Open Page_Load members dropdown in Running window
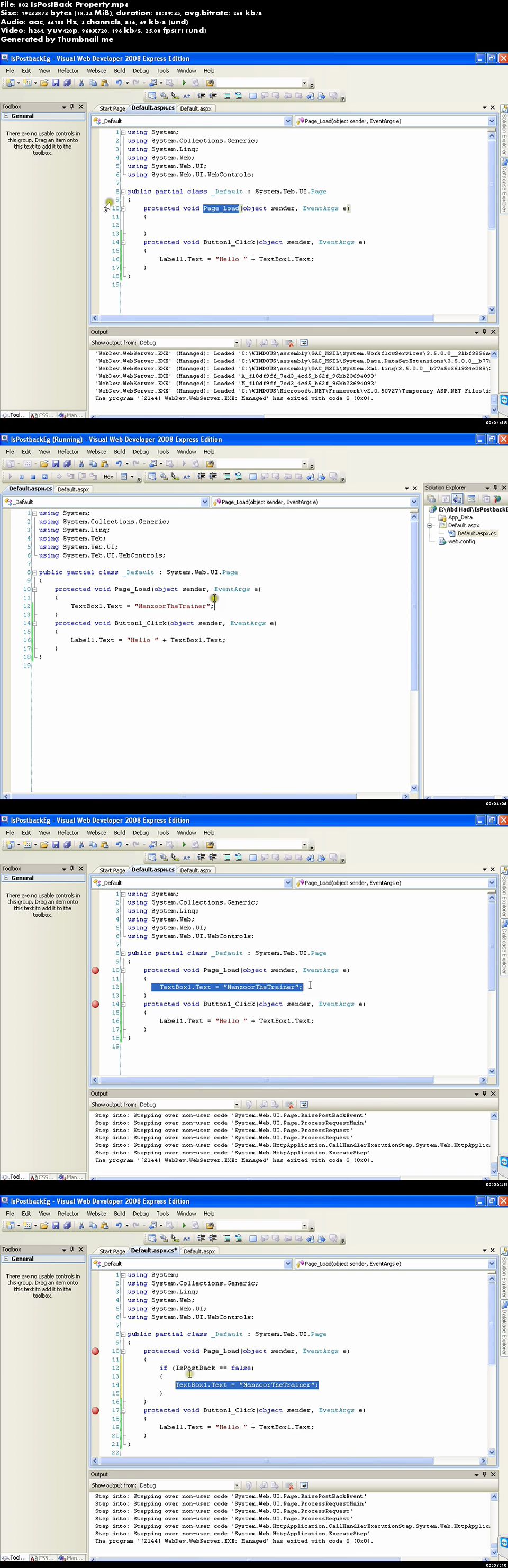This screenshot has height=1568, width=508. (414, 502)
